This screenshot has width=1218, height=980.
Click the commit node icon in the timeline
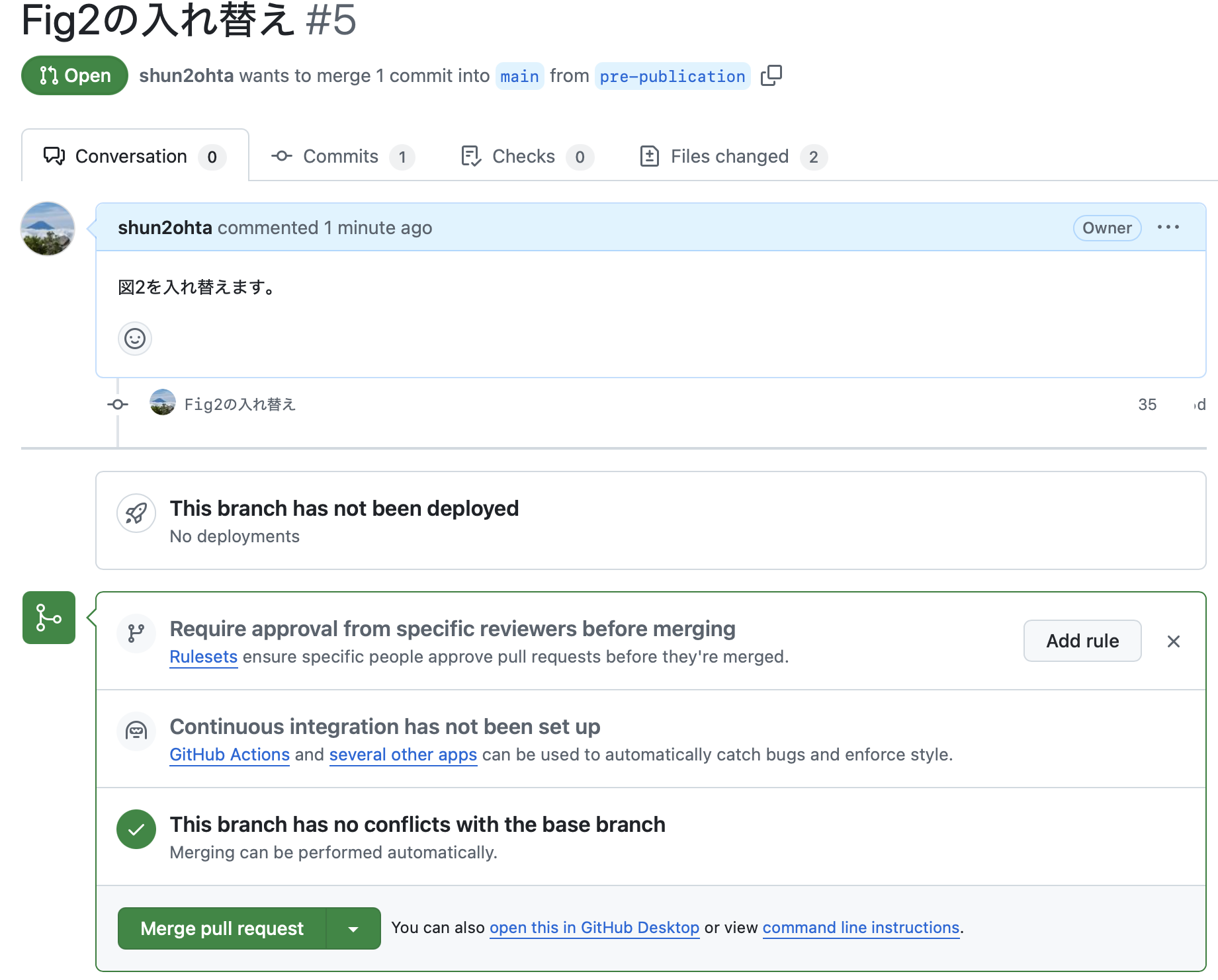coord(118,404)
